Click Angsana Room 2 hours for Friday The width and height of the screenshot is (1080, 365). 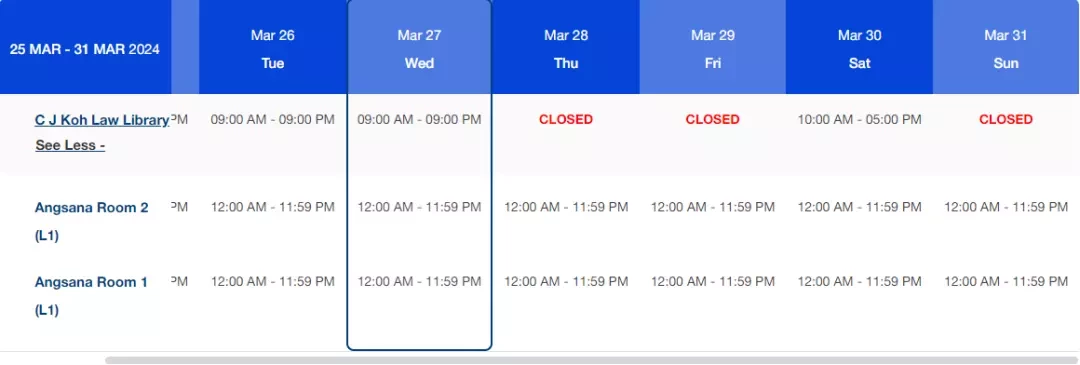tap(713, 207)
